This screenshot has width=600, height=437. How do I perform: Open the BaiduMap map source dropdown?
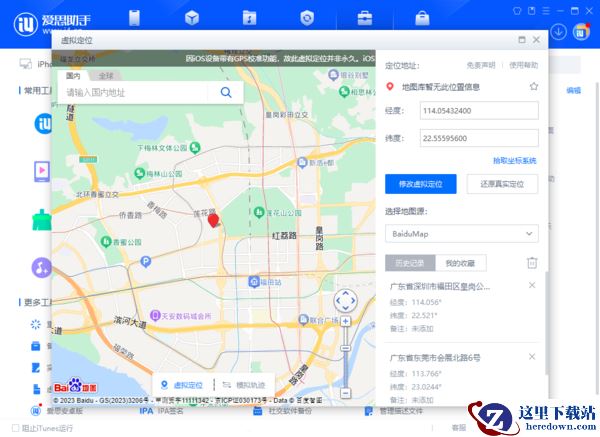[x=461, y=233]
